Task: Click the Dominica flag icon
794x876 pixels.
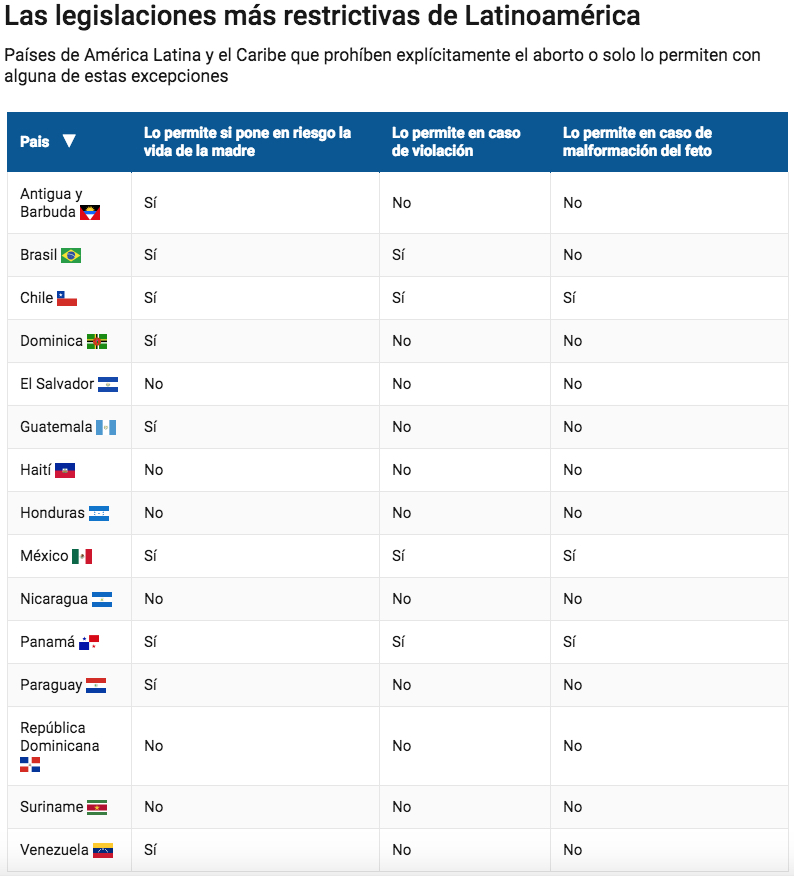Action: click(x=97, y=341)
